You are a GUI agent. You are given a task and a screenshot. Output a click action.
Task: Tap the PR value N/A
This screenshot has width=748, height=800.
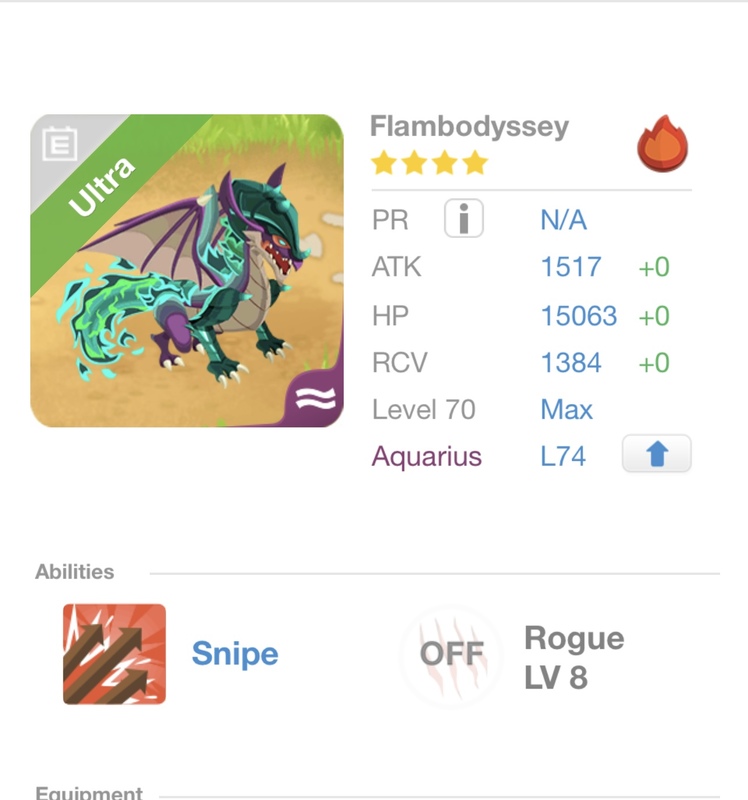(563, 220)
